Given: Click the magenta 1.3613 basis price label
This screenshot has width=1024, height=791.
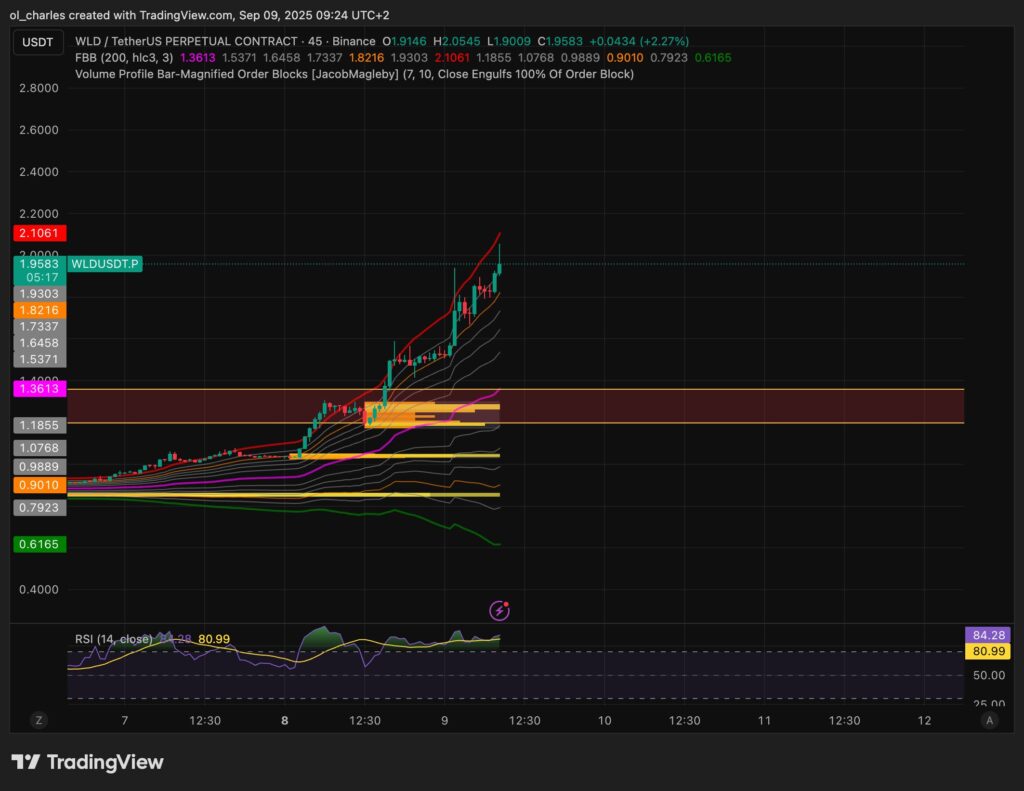Looking at the screenshot, I should coord(39,388).
